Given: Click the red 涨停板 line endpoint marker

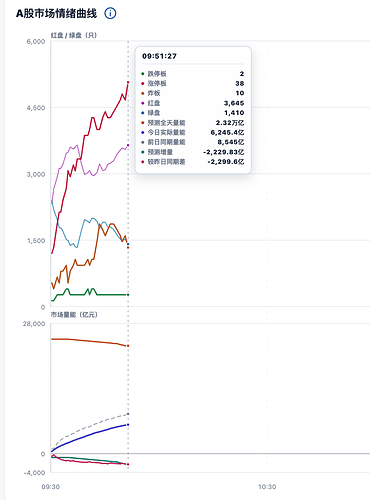Looking at the screenshot, I should coord(128,82).
